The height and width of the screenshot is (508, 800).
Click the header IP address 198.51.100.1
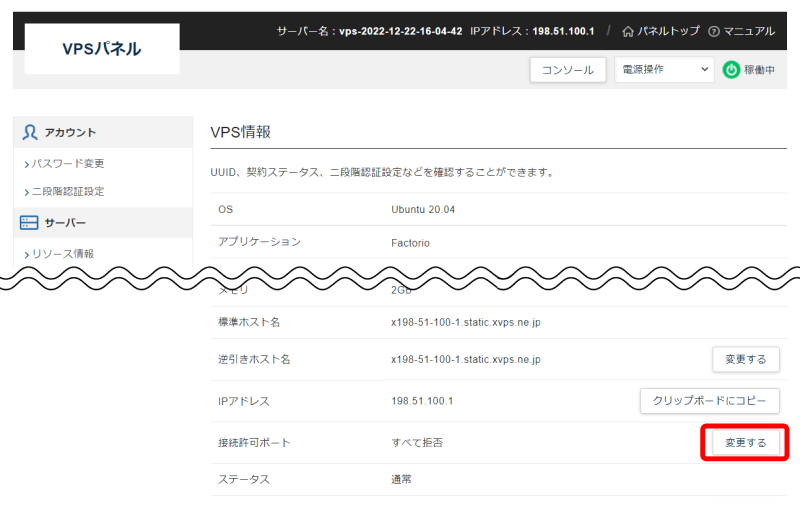[563, 31]
